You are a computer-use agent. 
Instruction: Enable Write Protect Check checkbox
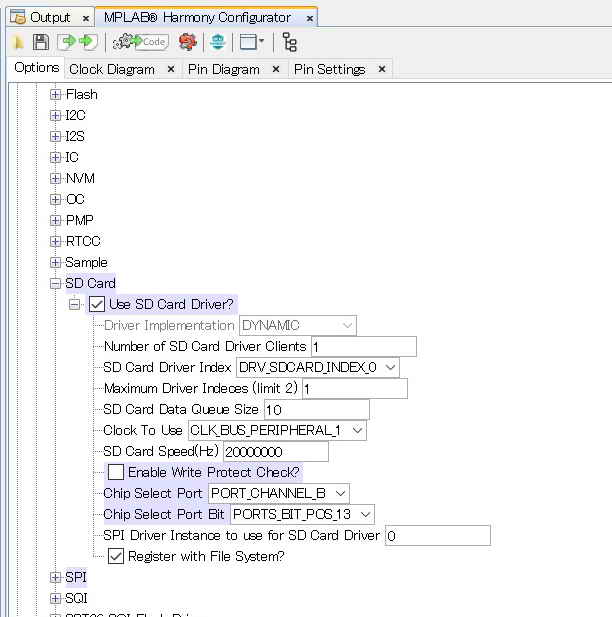pyautogui.click(x=116, y=472)
